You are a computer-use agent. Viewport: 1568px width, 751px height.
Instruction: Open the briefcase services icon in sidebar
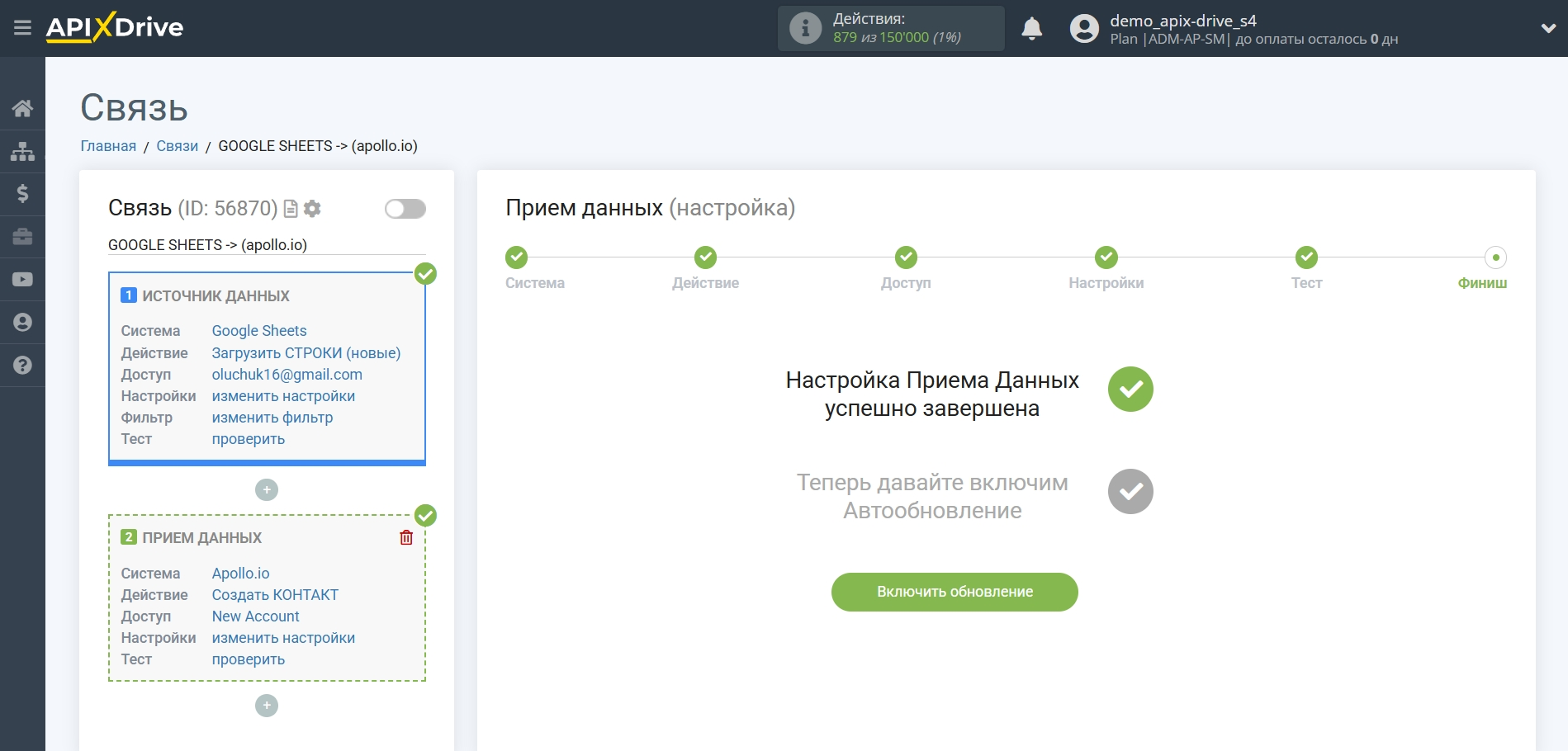click(x=22, y=237)
